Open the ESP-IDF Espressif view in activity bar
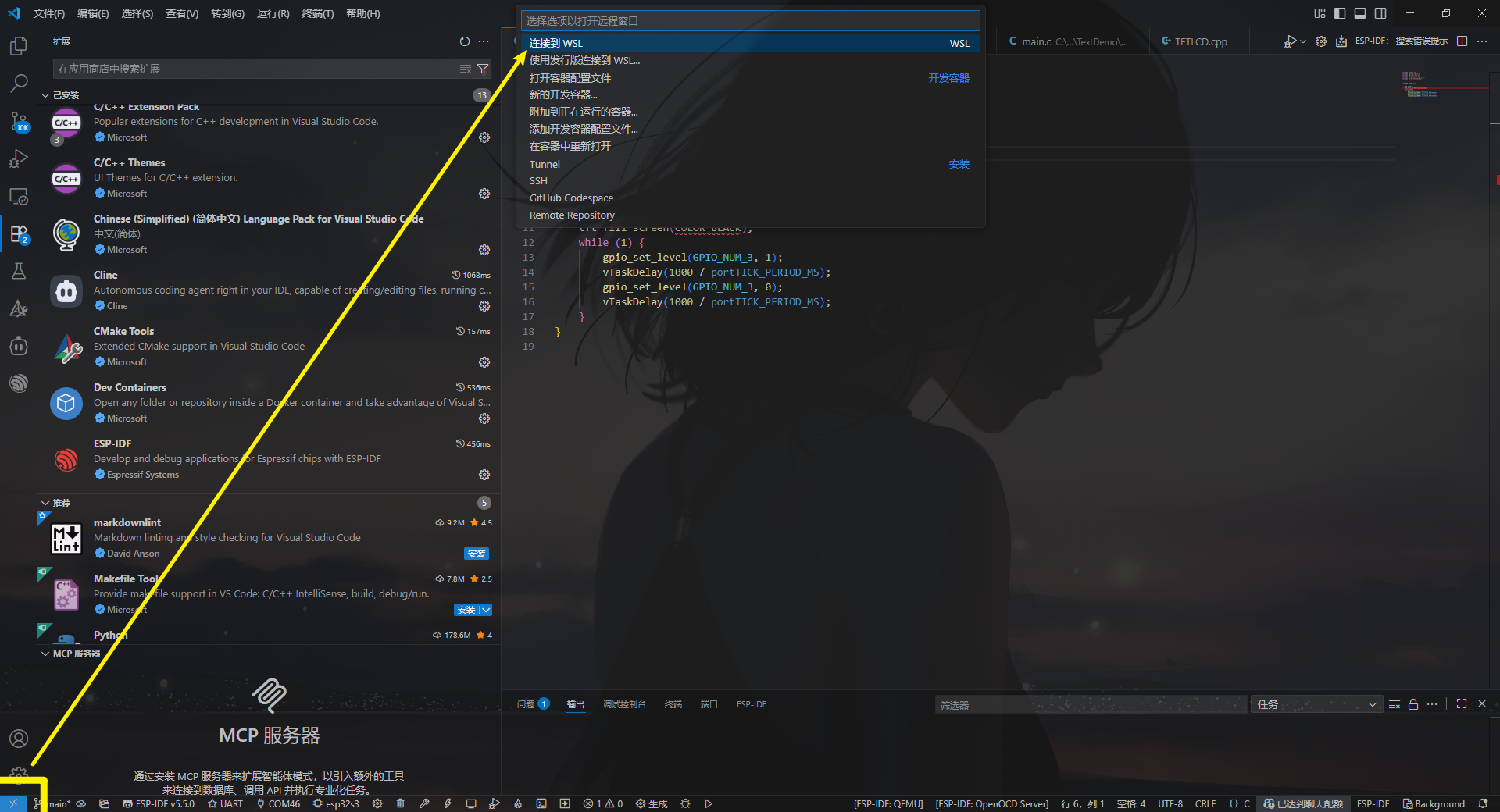The height and width of the screenshot is (812, 1500). 18,383
